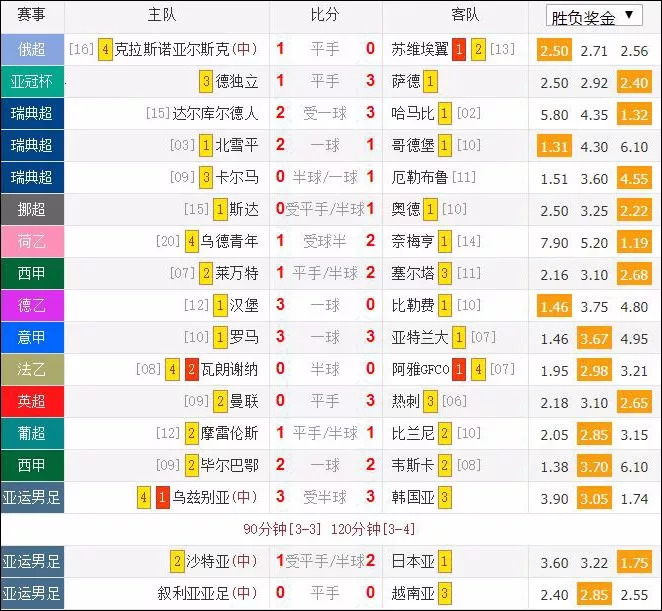Click highlighted odds 3.67 in 罗马 row
This screenshot has width=662, height=611.
click(594, 338)
